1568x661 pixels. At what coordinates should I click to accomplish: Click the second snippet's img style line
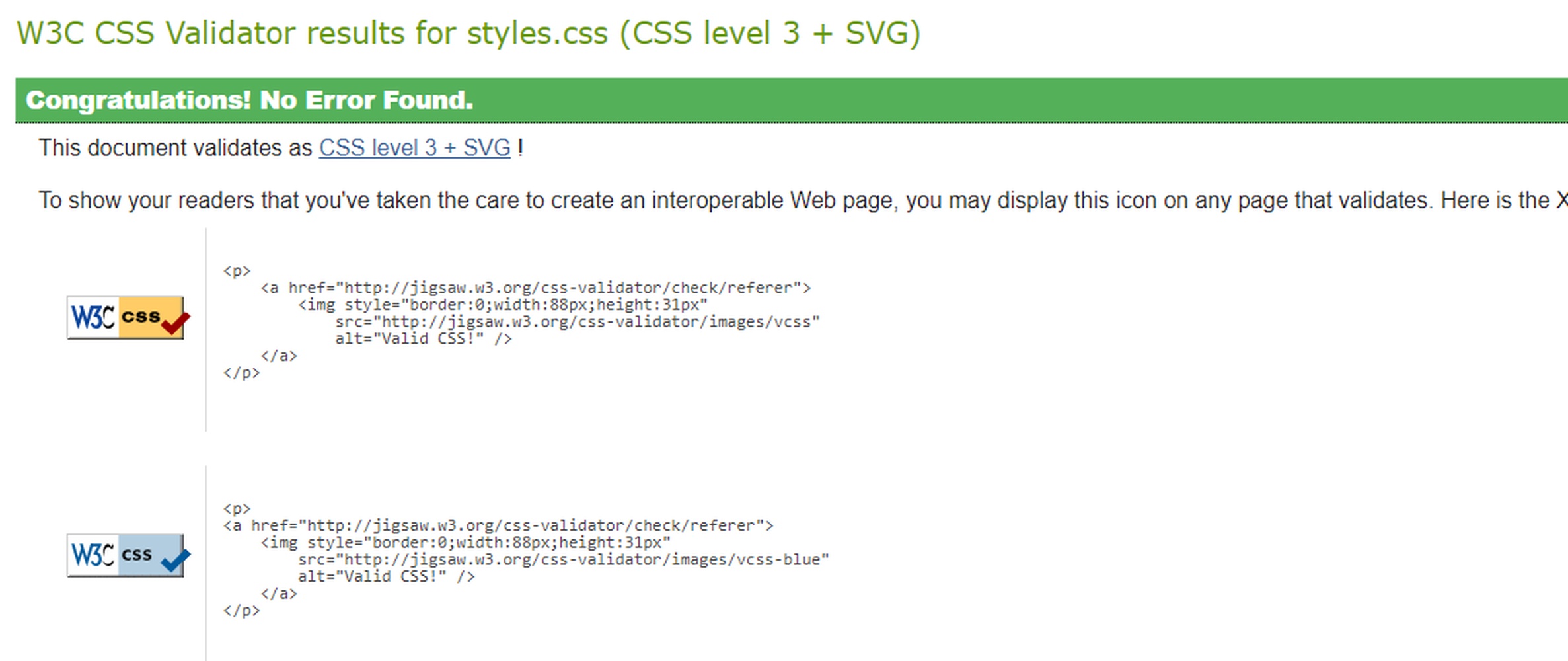(466, 543)
